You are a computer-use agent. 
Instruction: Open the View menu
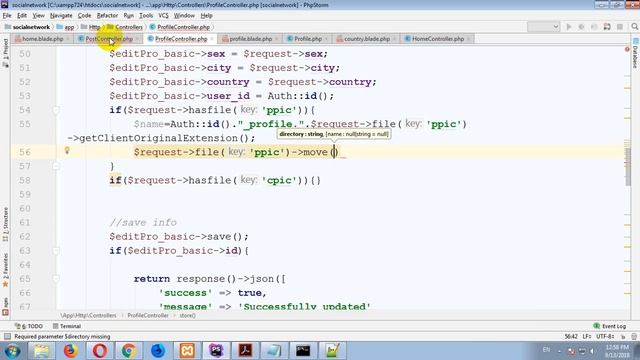point(38,16)
